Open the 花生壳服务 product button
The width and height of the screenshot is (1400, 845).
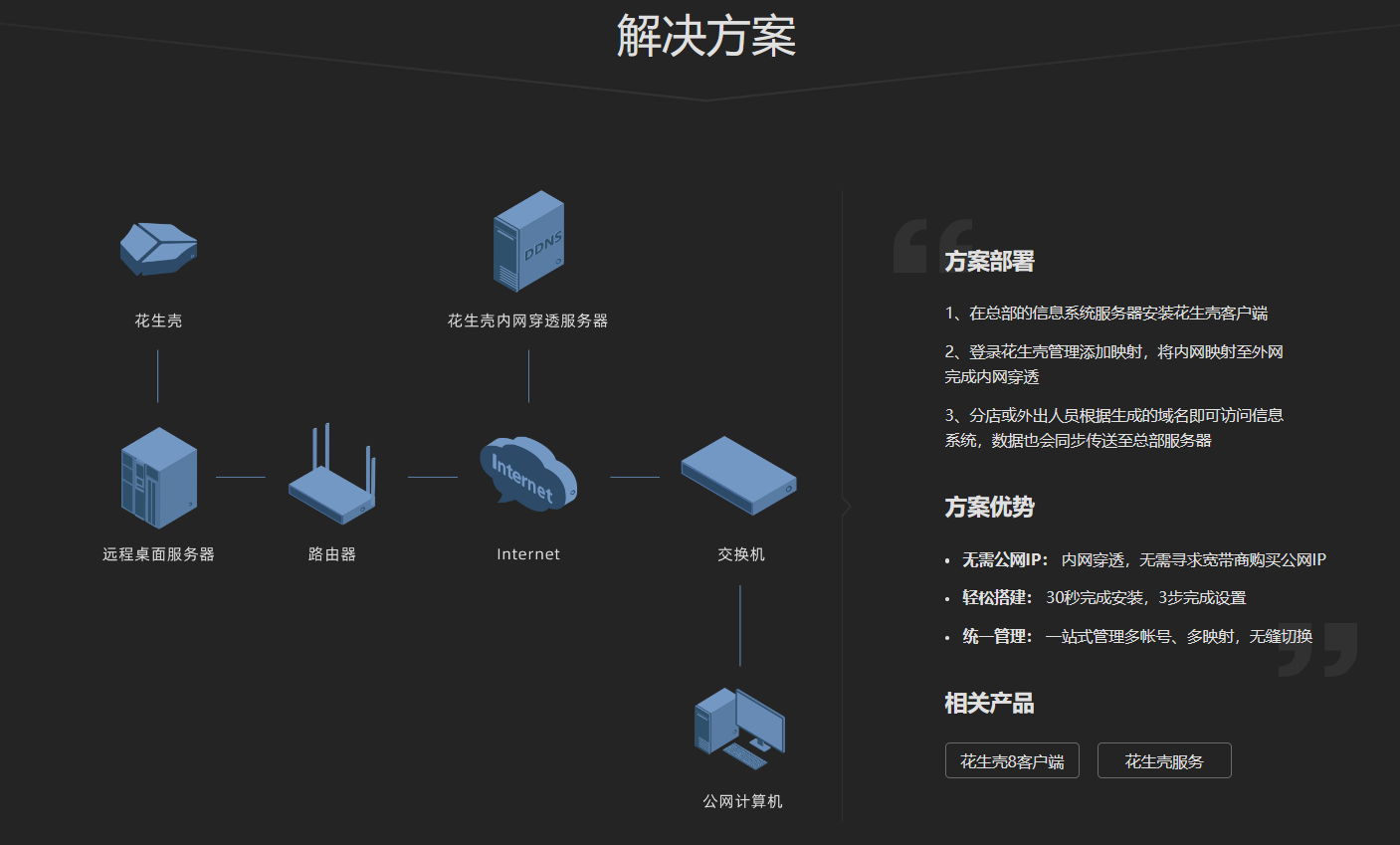[x=1164, y=760]
